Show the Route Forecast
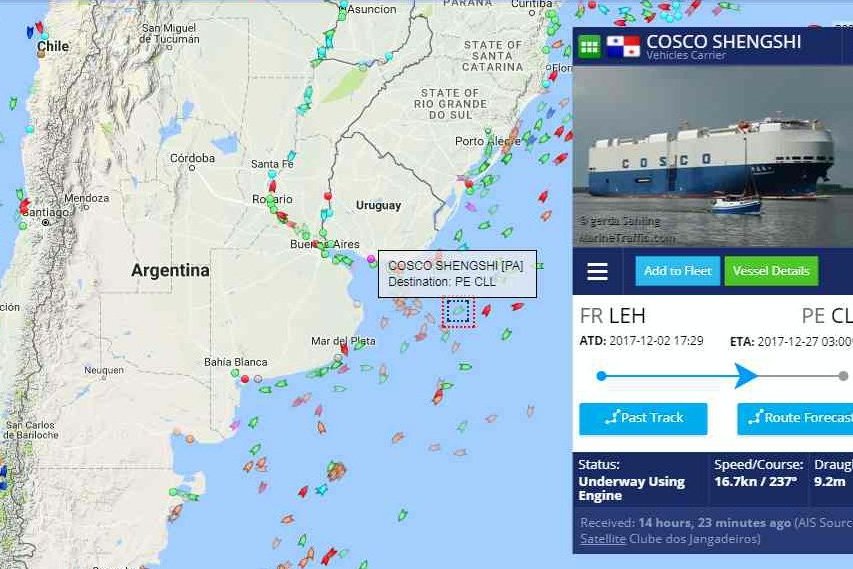The width and height of the screenshot is (853, 569). click(795, 418)
